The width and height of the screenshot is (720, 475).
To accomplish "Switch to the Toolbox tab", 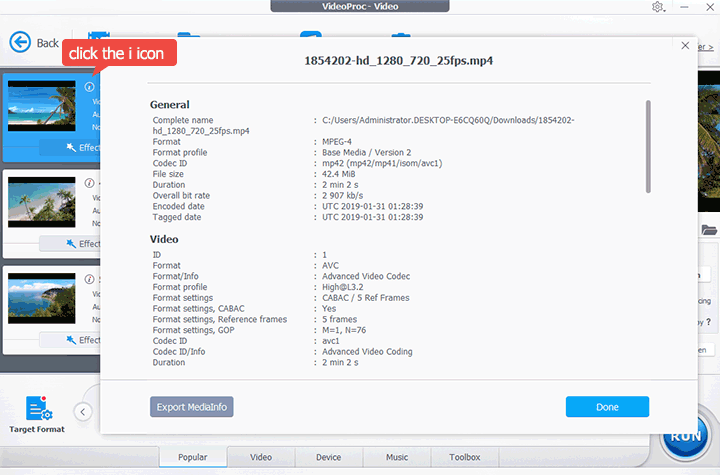I will pos(465,457).
